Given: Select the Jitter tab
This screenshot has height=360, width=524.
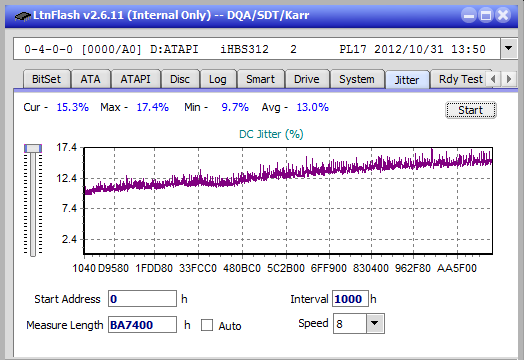Looking at the screenshot, I should [x=407, y=80].
